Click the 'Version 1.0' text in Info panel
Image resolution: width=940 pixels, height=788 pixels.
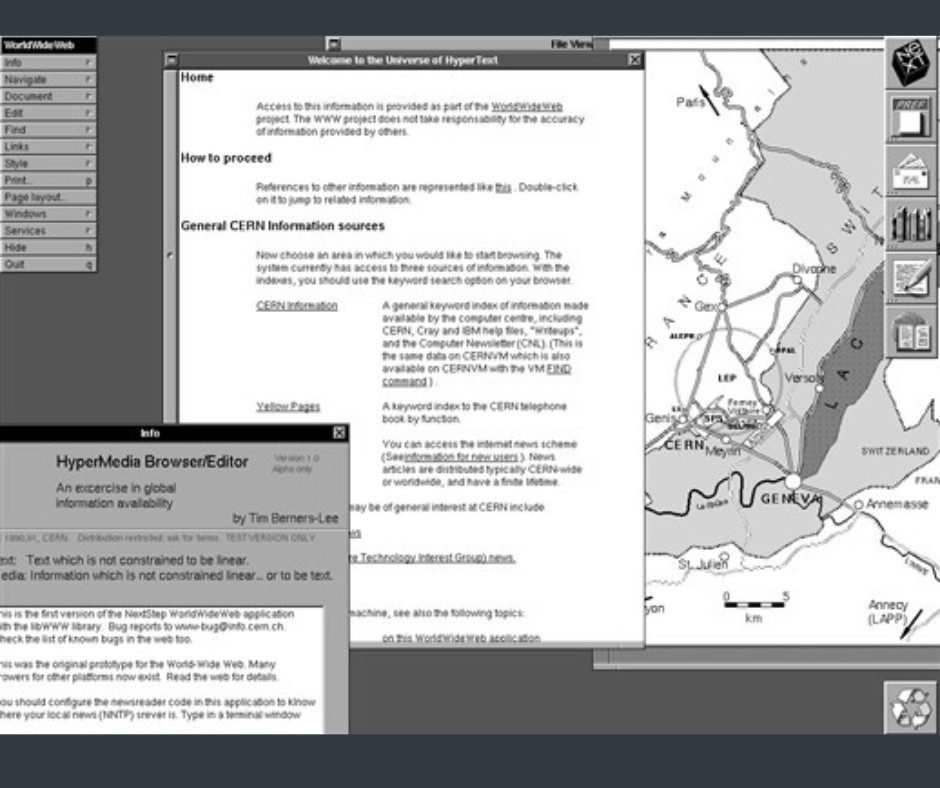296,458
